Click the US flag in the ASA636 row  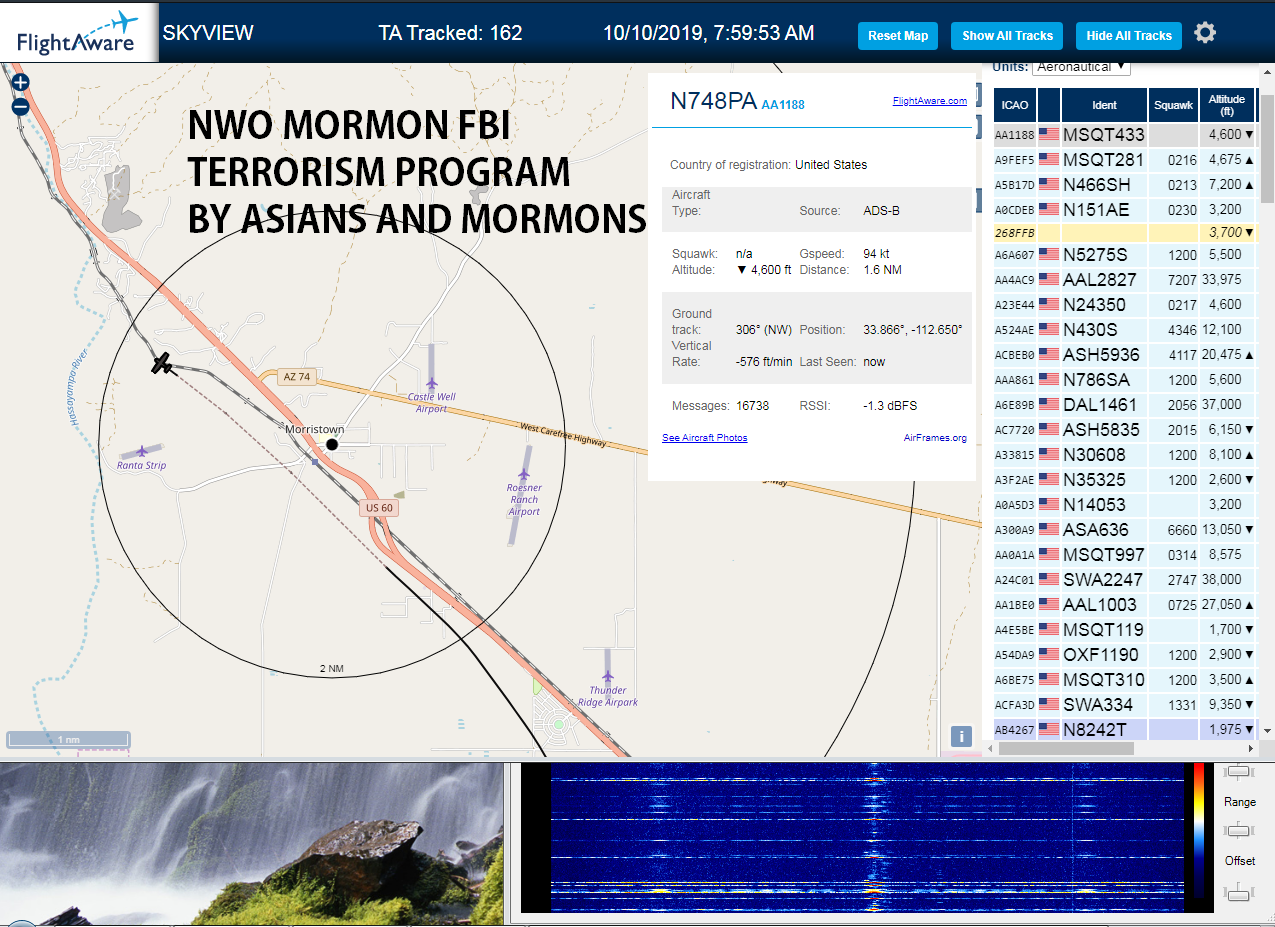(x=1049, y=529)
